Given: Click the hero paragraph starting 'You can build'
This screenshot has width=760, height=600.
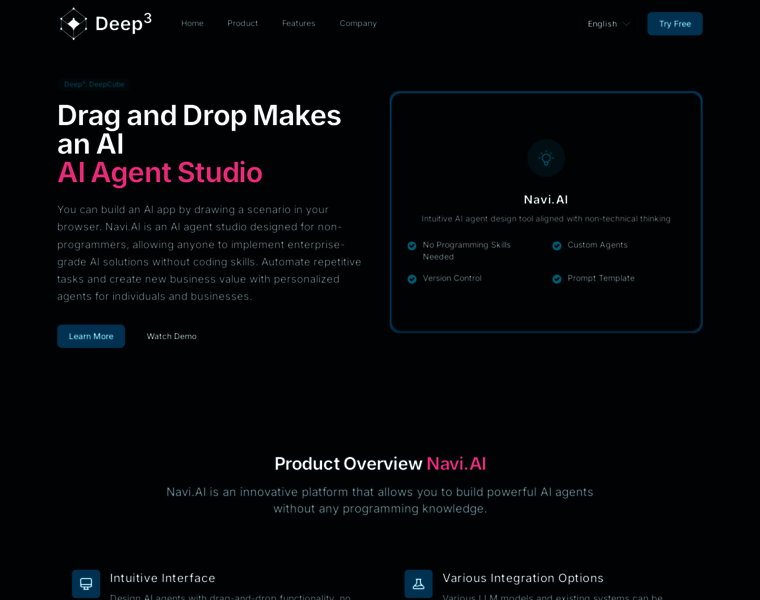Looking at the screenshot, I should (209, 253).
